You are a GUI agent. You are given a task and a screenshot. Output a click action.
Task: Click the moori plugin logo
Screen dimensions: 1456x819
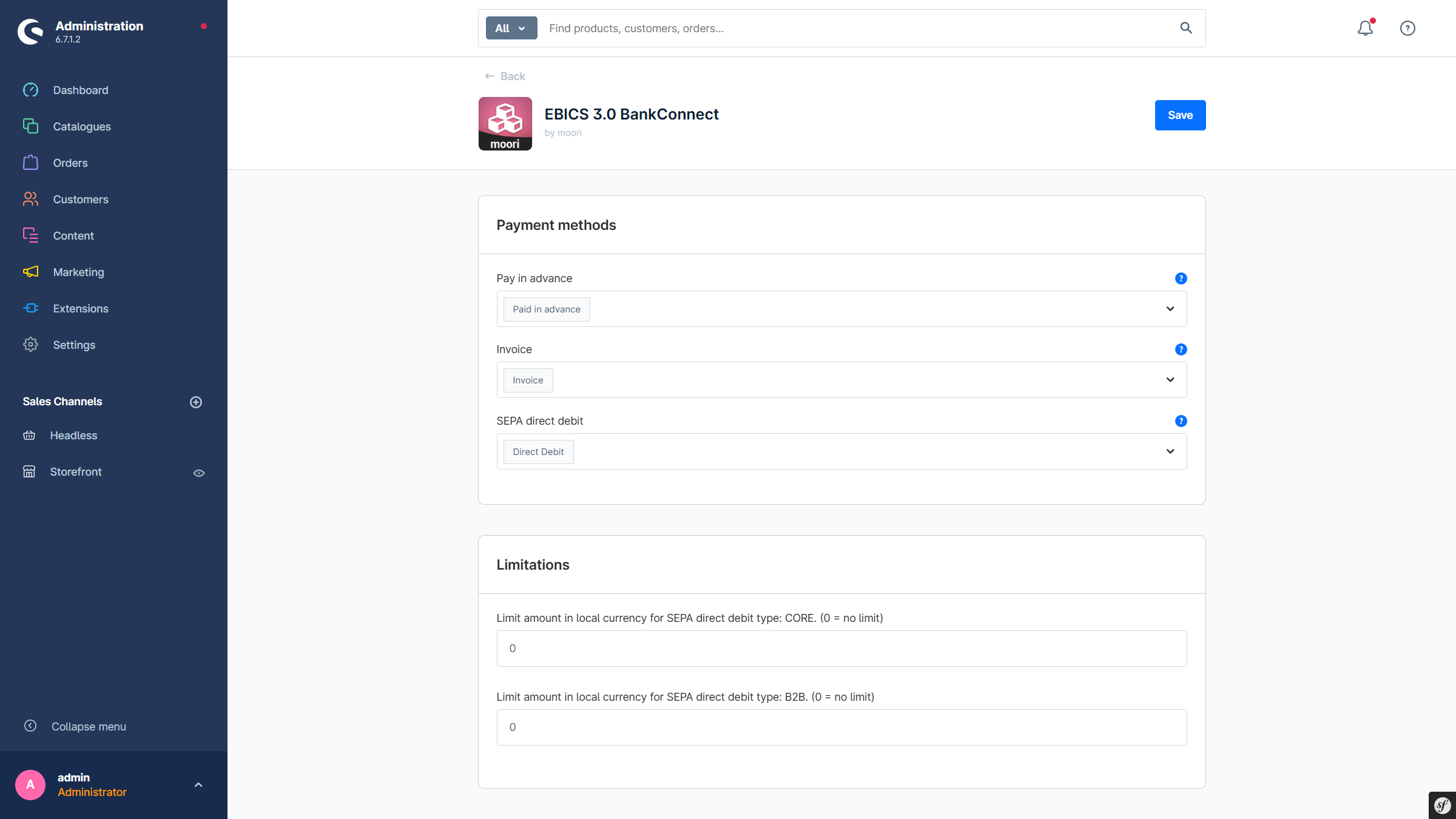(x=505, y=124)
